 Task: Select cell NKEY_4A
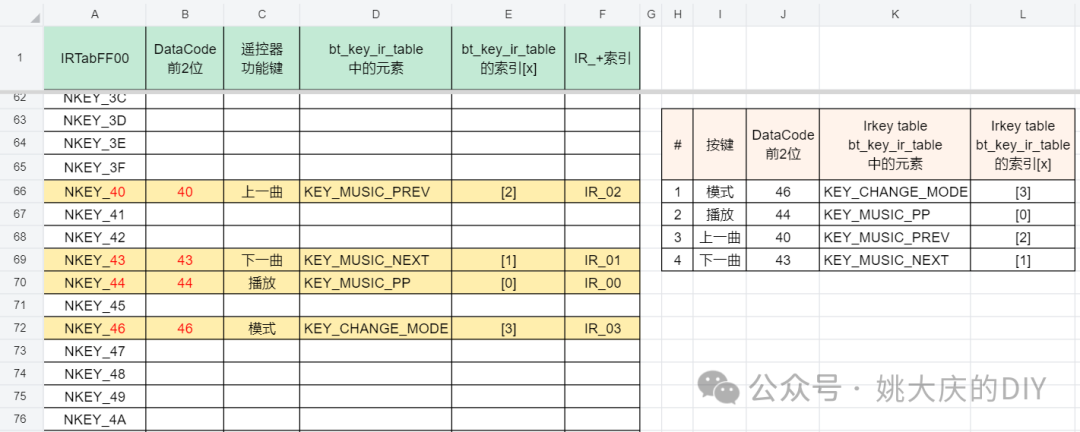[x=94, y=420]
